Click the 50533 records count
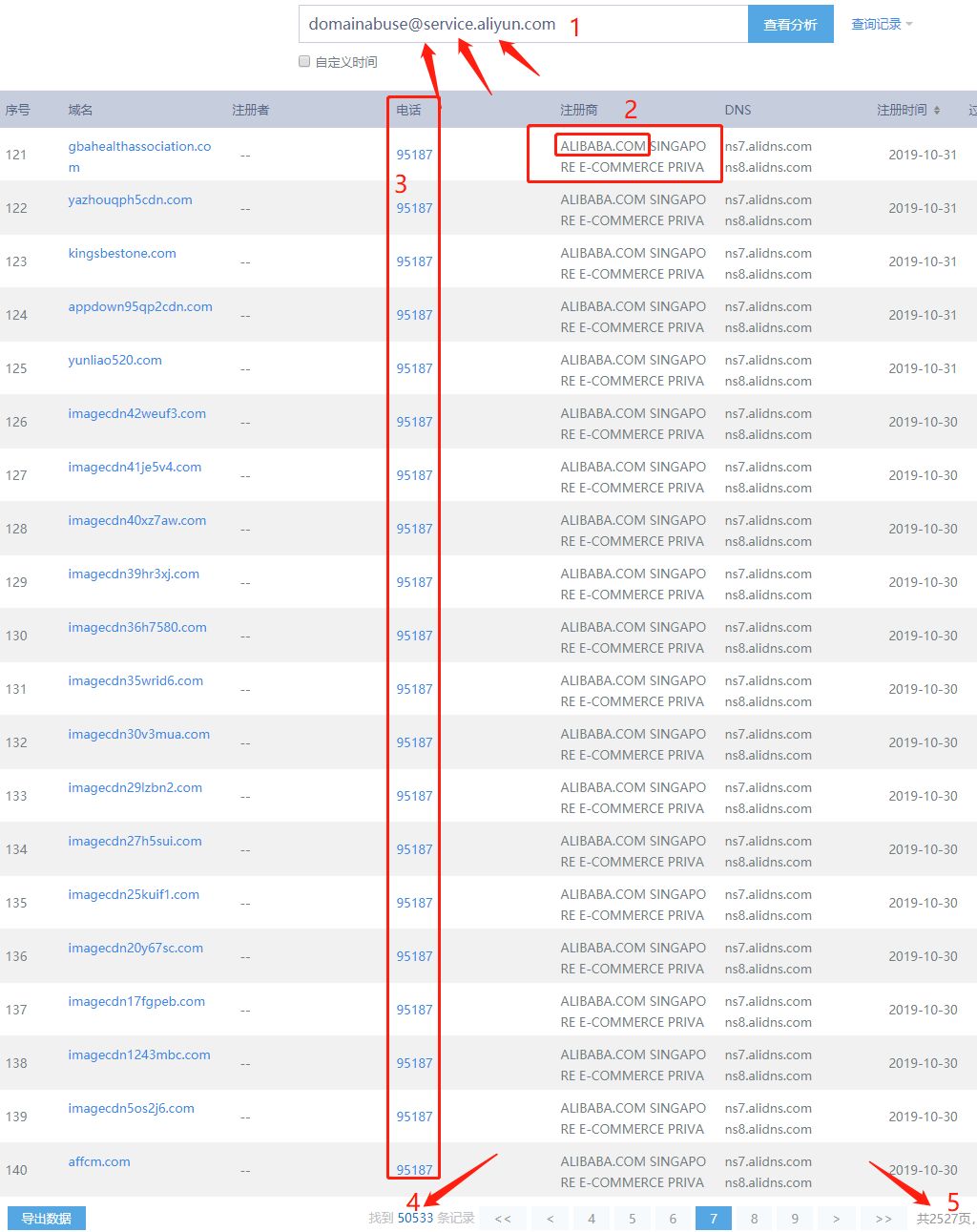Viewport: 977px width, 1232px height. click(x=415, y=1218)
